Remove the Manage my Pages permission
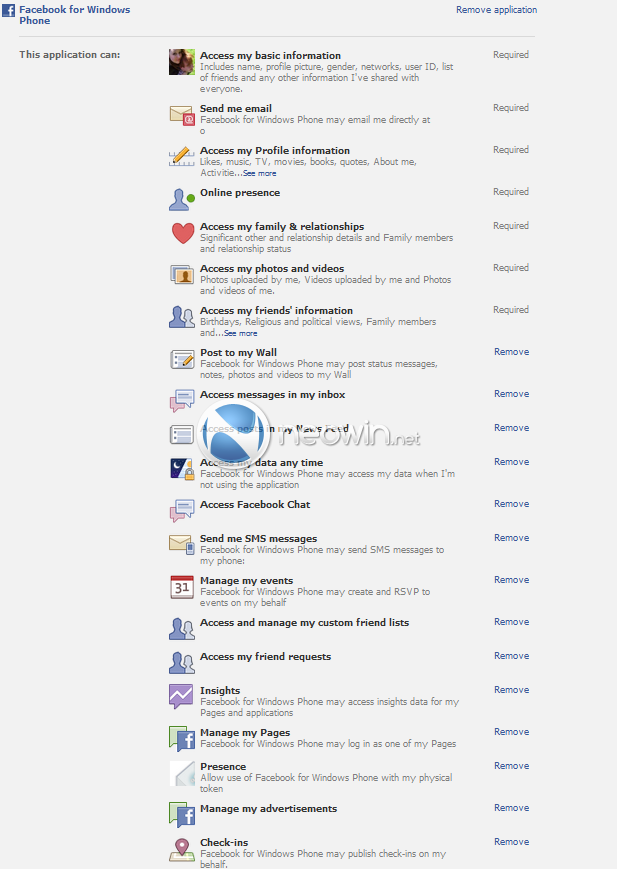 511,732
